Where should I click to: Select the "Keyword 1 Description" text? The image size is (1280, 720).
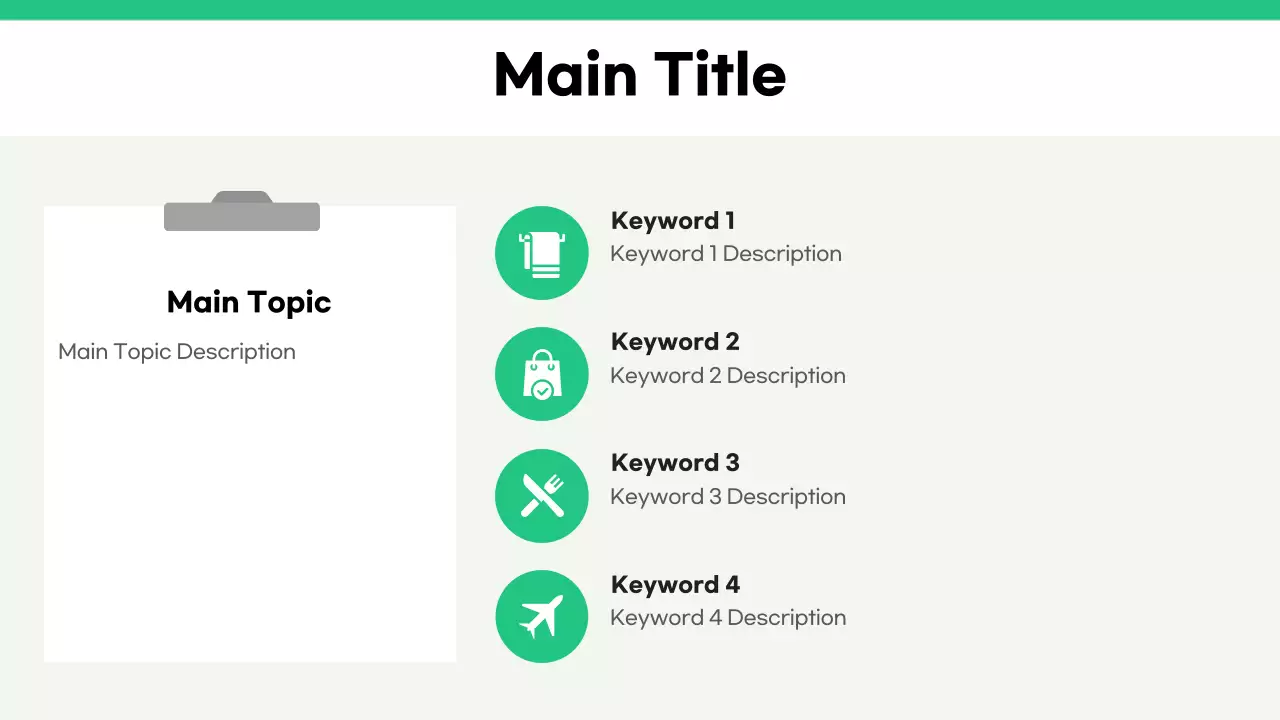(x=726, y=254)
